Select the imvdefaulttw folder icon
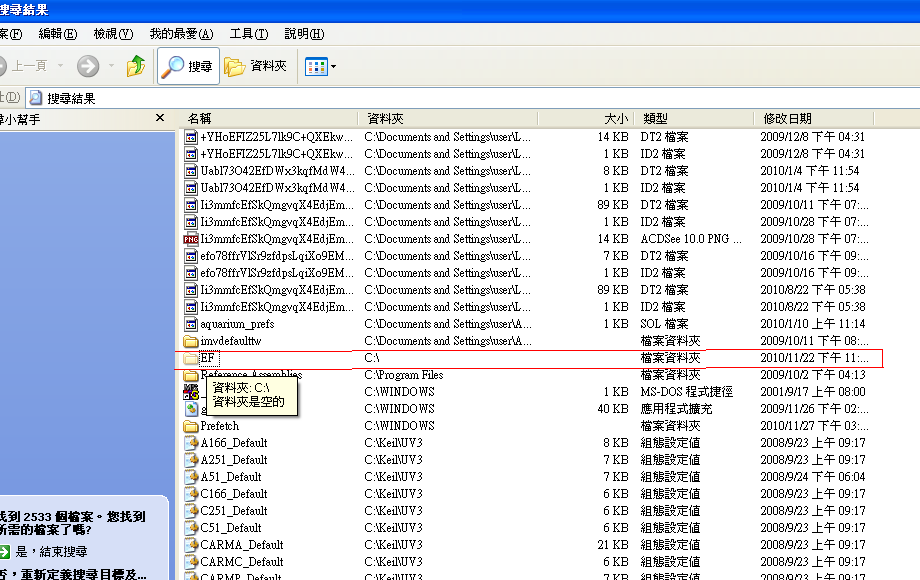This screenshot has height=580, width=920. click(190, 341)
